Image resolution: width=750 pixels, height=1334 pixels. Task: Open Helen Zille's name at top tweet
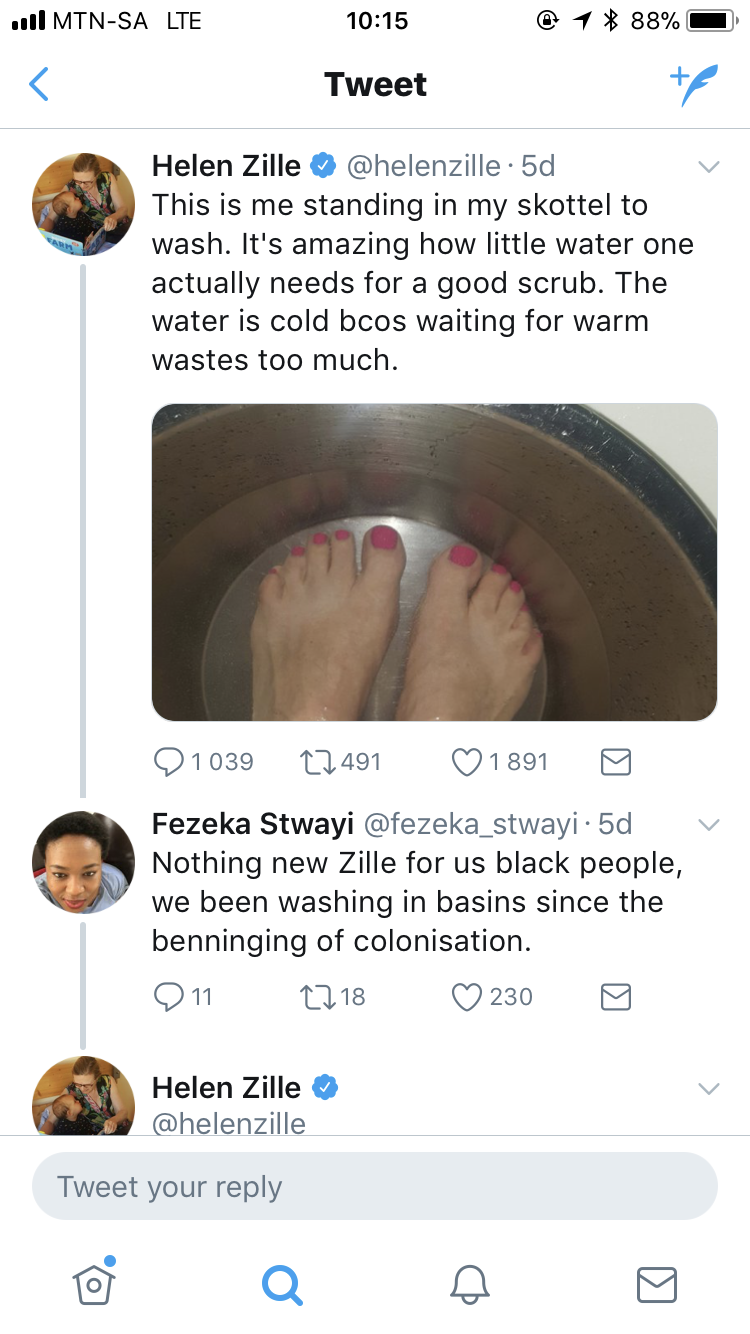click(226, 165)
